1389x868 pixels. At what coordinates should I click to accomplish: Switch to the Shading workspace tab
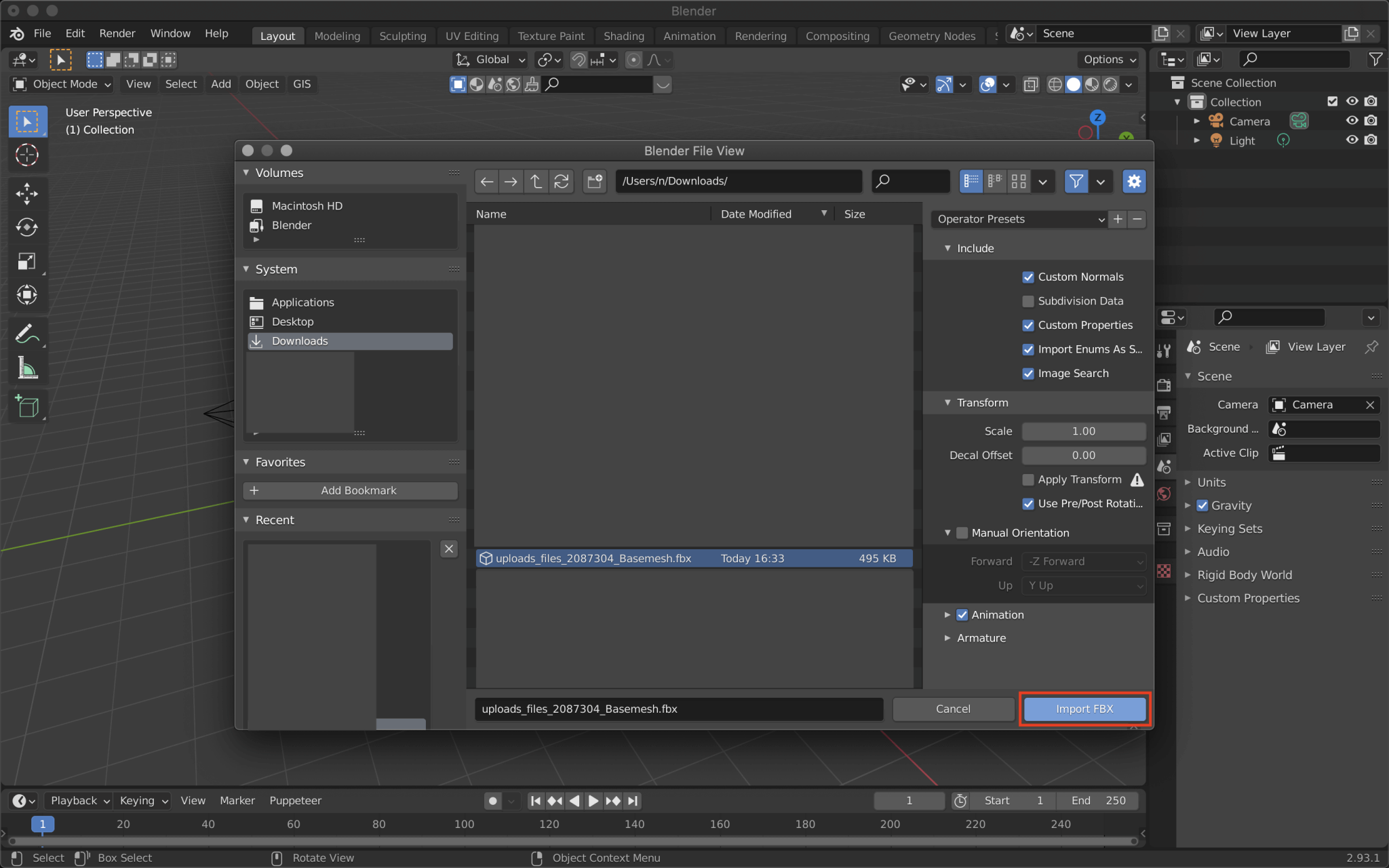pos(623,36)
